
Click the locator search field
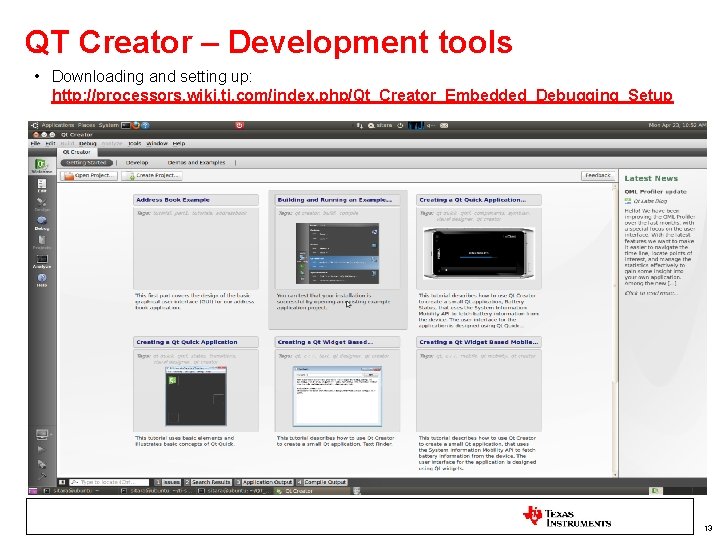(x=109, y=482)
